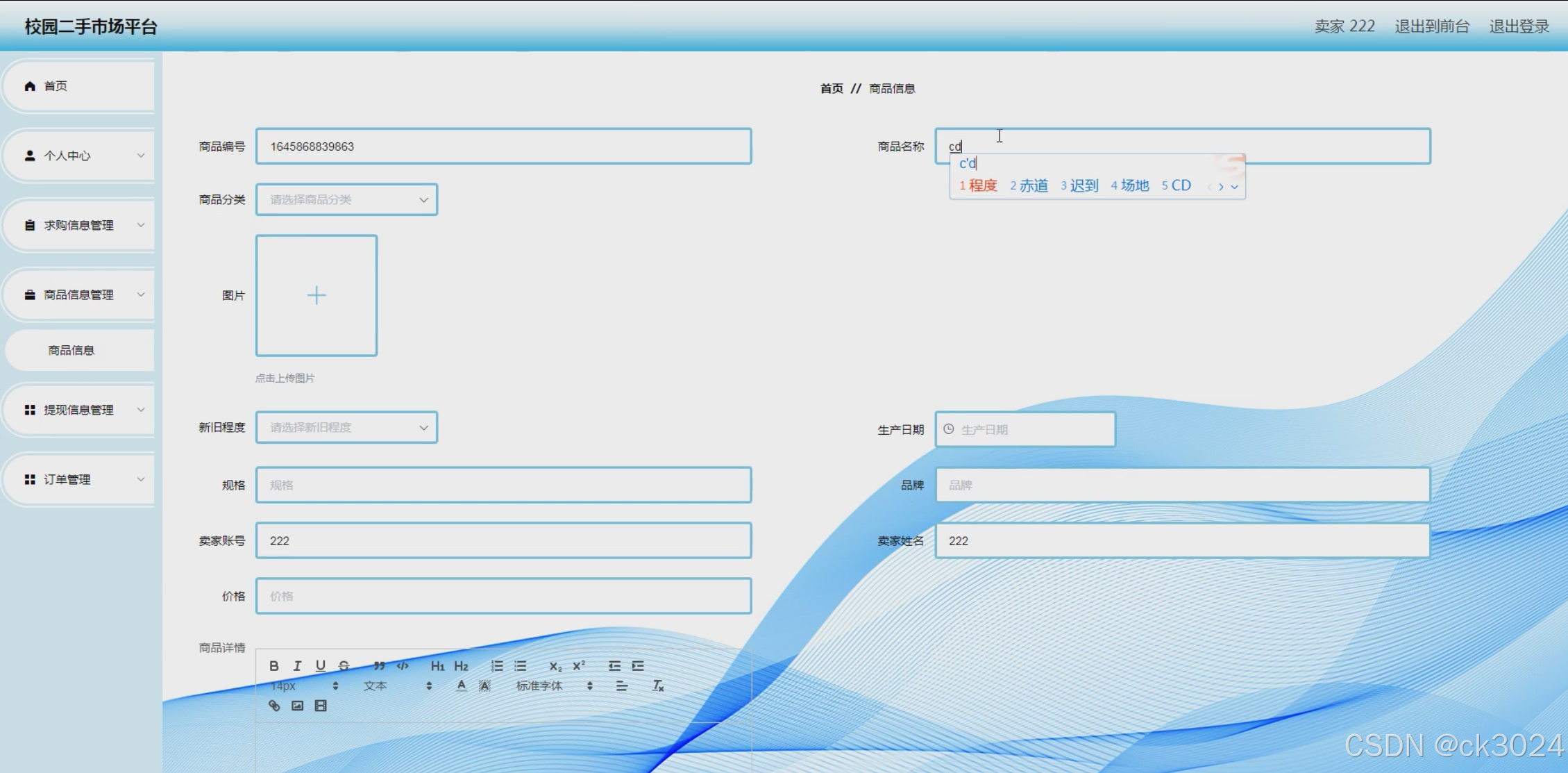This screenshot has width=1568, height=773.
Task: Click 退出登录 link
Action: click(1519, 26)
